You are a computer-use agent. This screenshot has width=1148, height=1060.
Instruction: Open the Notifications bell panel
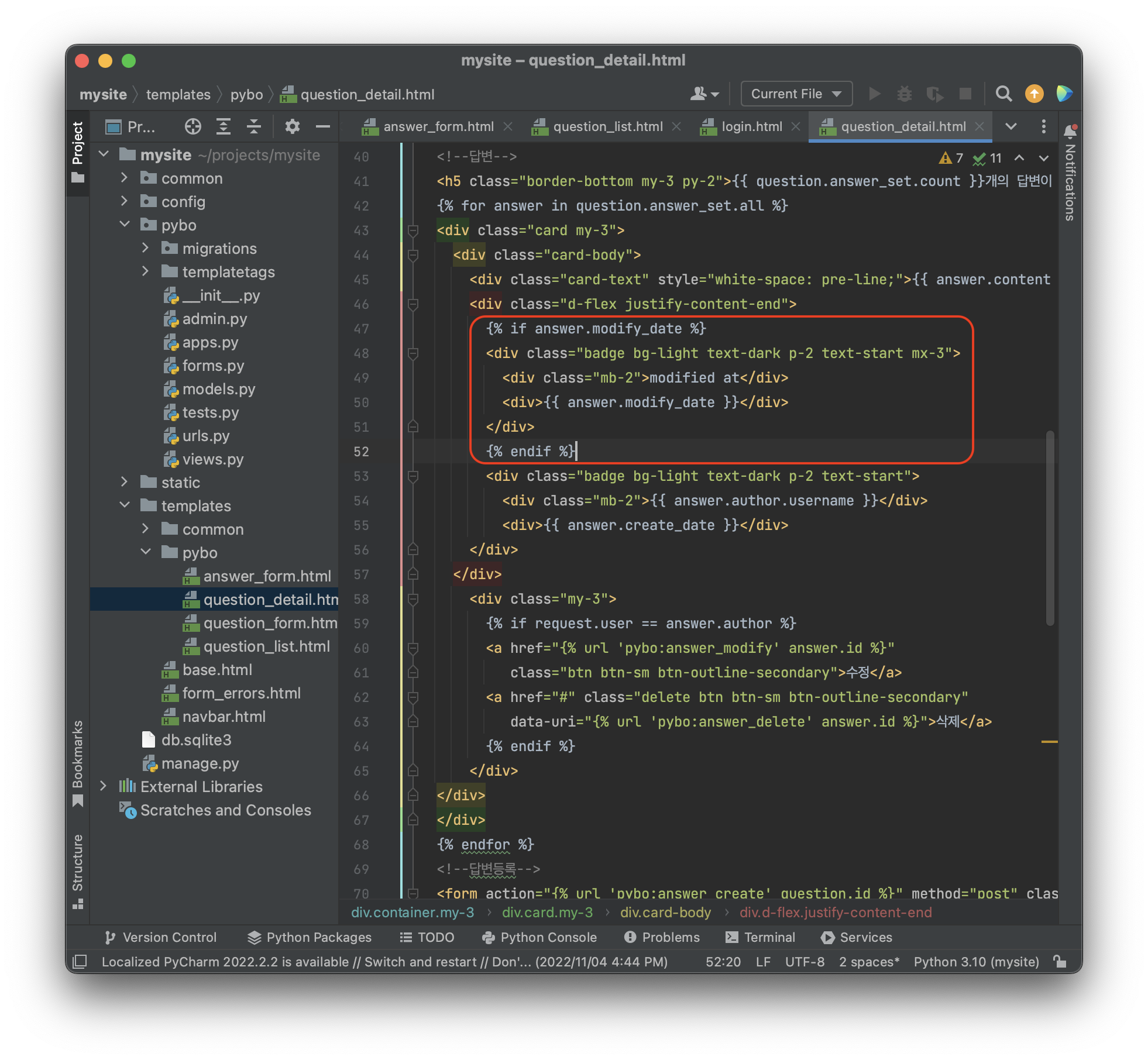[x=1070, y=131]
